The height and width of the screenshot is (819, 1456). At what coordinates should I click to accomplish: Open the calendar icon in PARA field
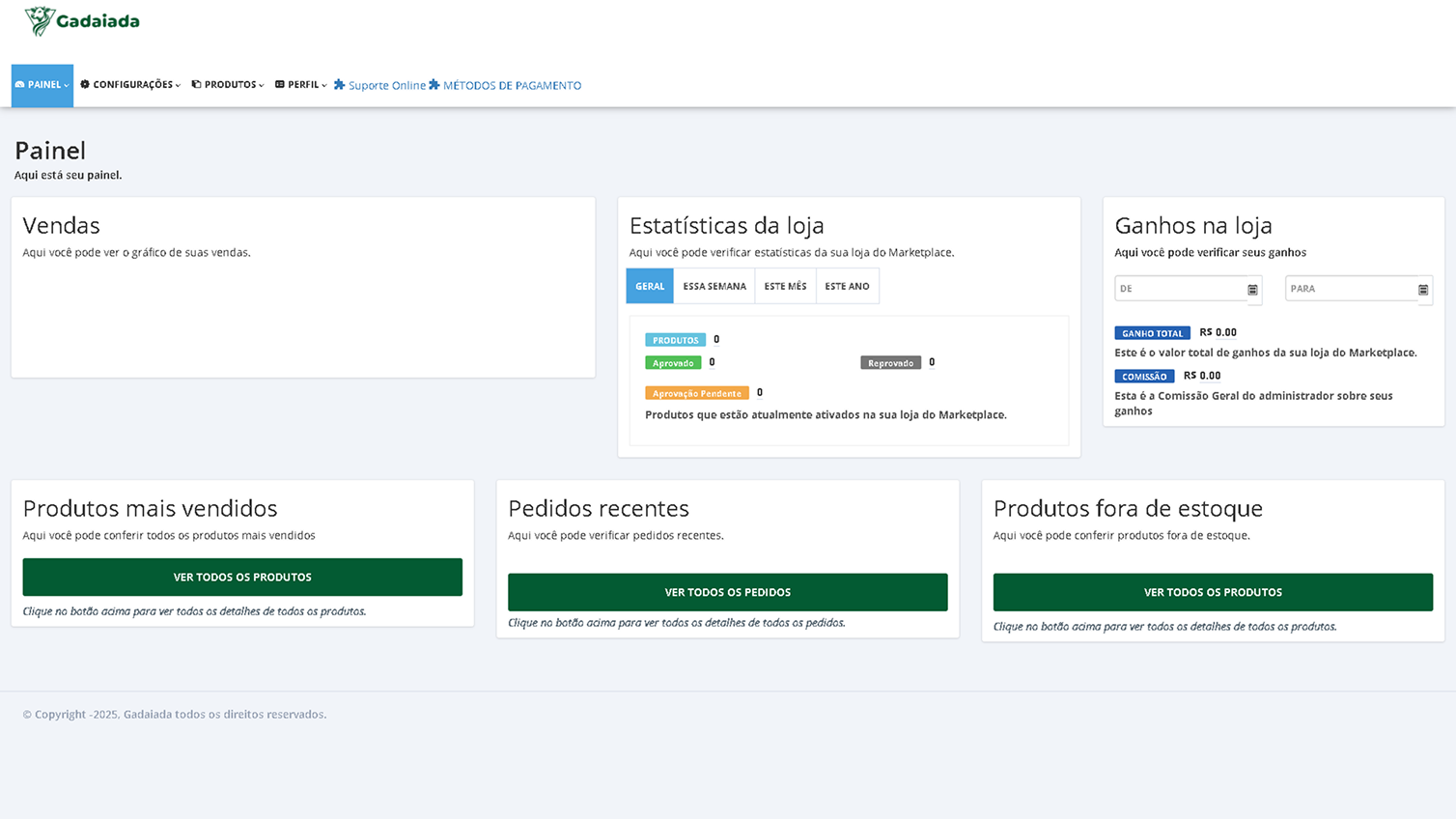(1422, 290)
